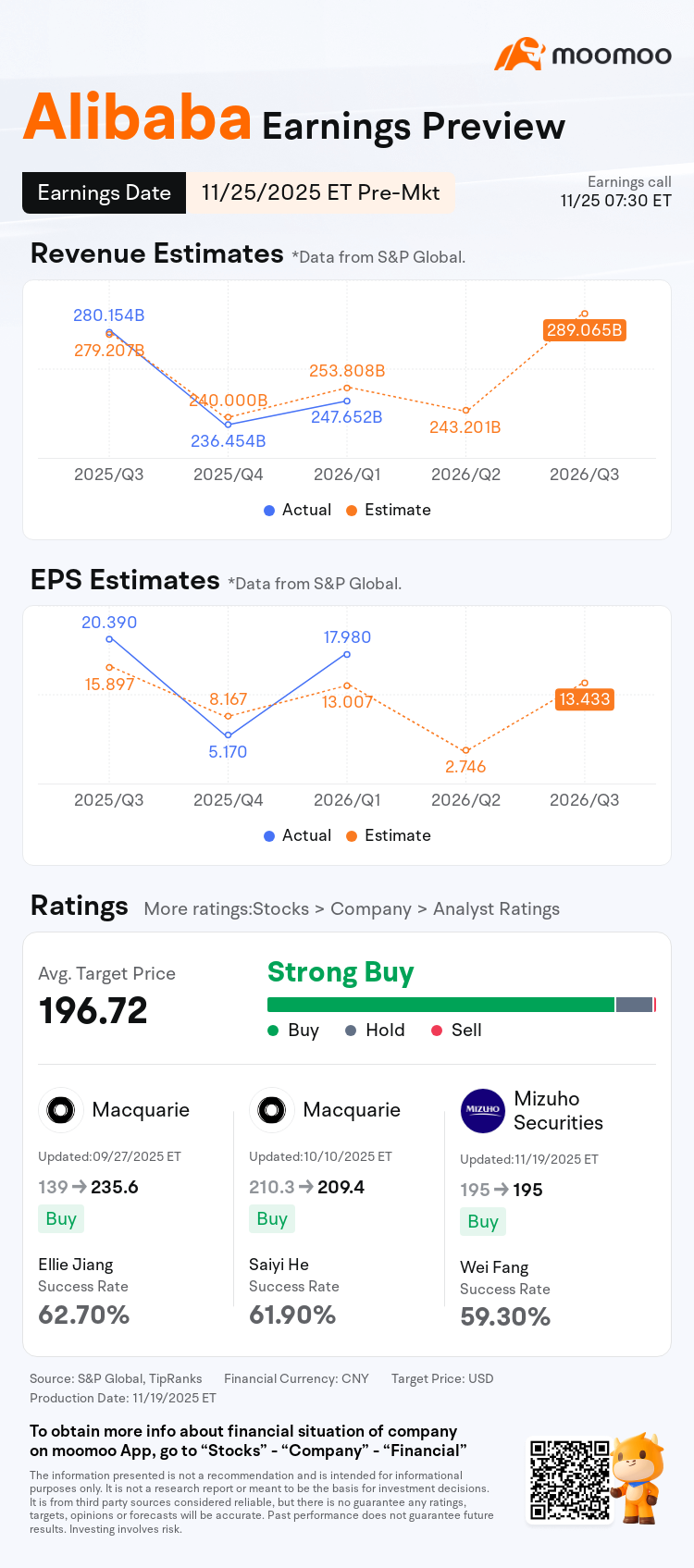Click the Analyst Ratings breadcrumb text

[496, 908]
